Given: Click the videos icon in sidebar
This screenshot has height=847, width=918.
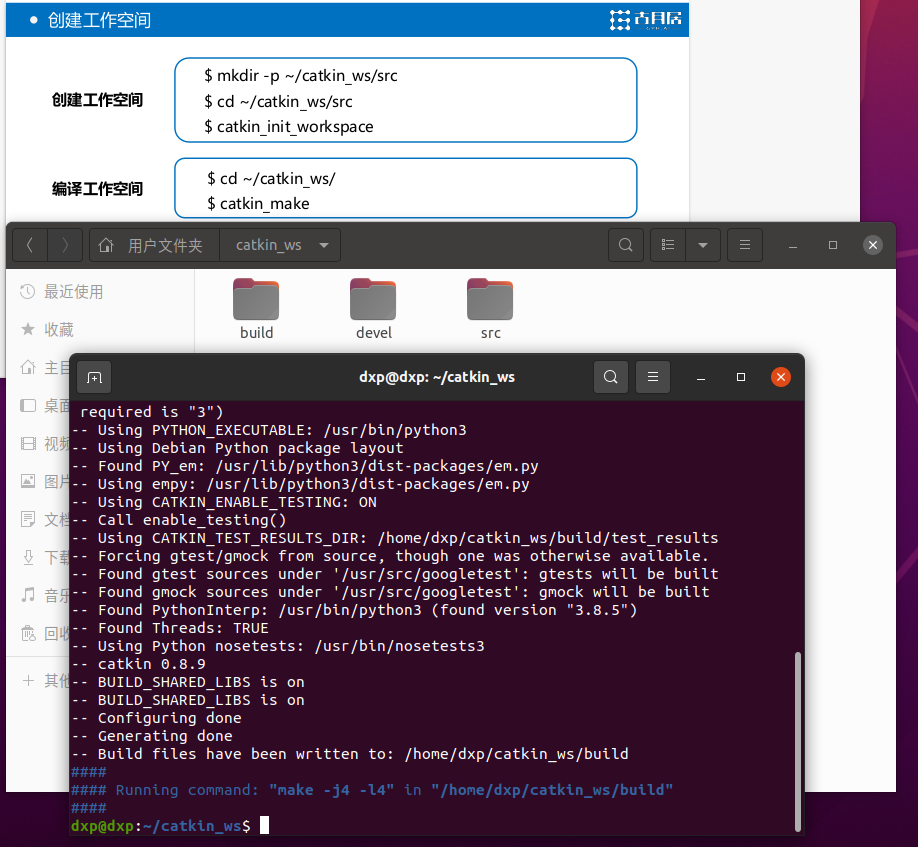Looking at the screenshot, I should [28, 444].
